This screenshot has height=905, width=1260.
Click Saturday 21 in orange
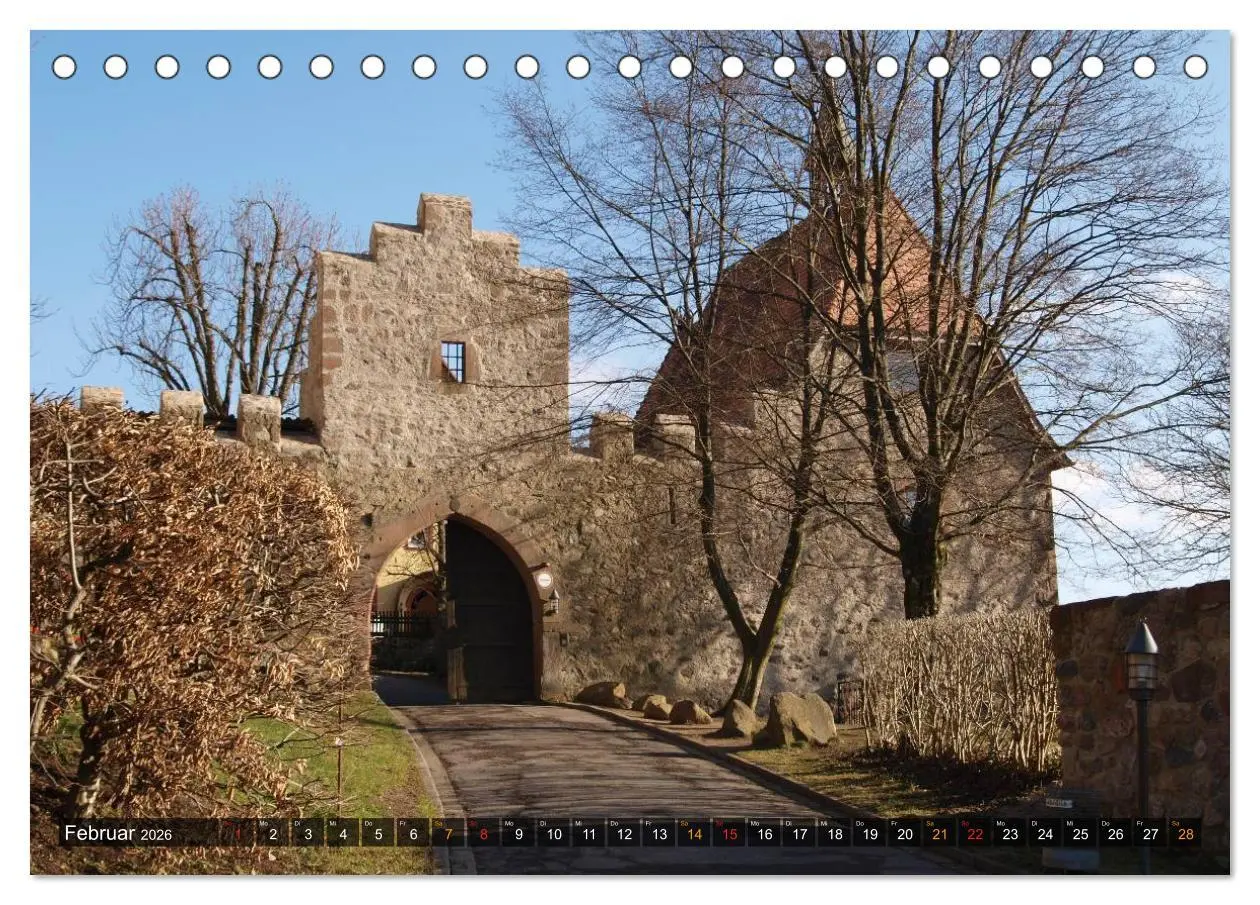pyautogui.click(x=939, y=833)
